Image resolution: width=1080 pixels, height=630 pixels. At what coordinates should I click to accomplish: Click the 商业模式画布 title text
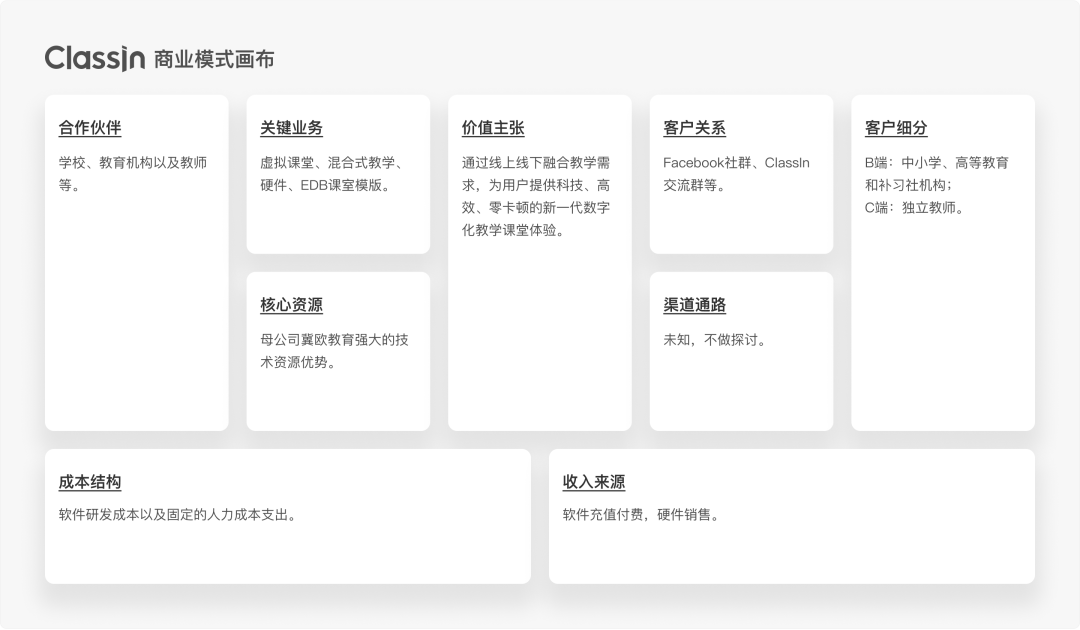[x=214, y=59]
